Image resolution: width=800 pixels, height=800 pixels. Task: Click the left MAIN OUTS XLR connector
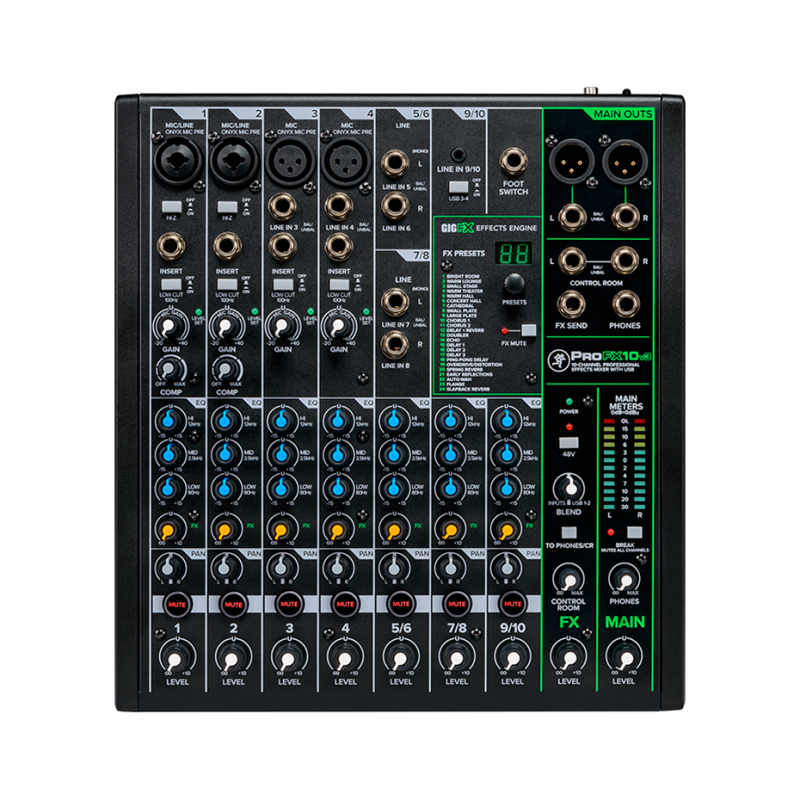click(571, 162)
